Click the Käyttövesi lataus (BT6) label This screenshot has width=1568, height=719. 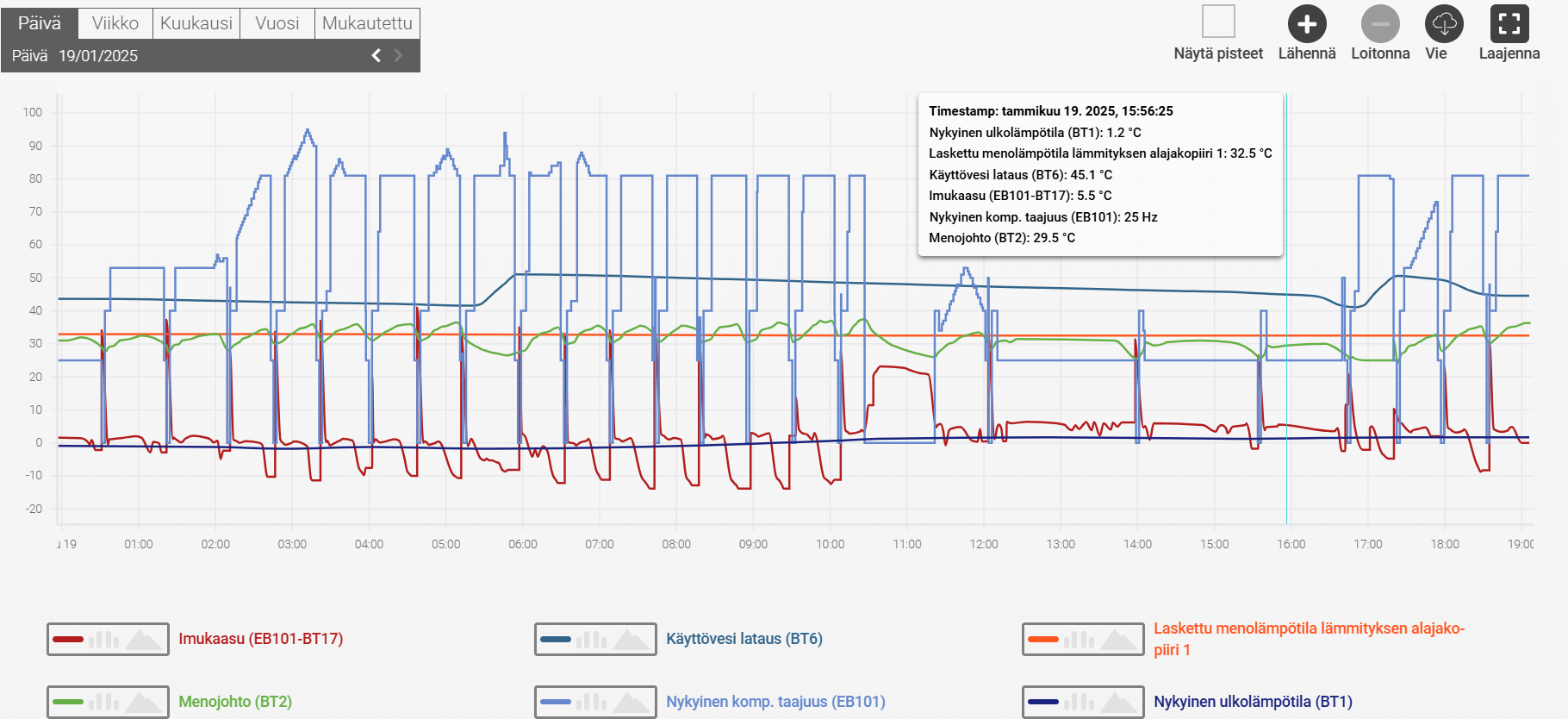(x=744, y=639)
